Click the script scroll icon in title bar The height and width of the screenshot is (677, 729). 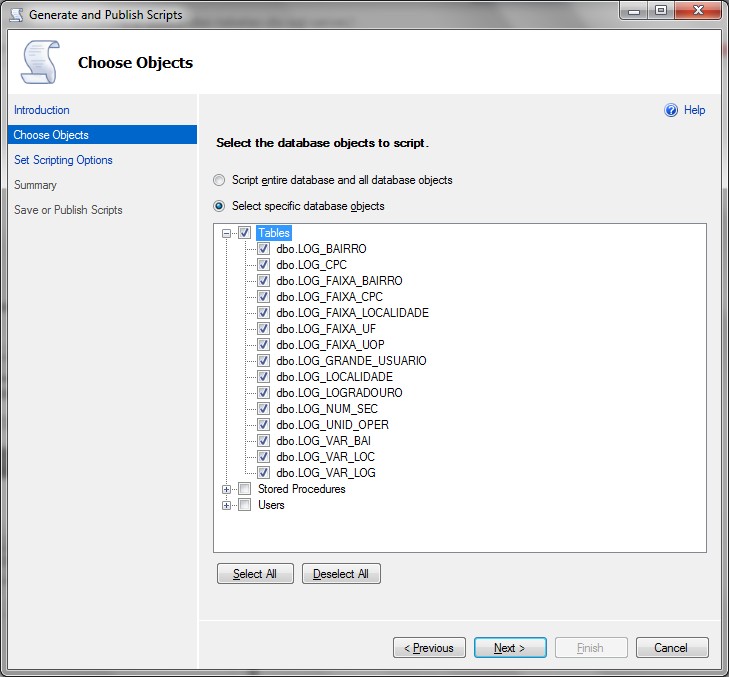(17, 14)
